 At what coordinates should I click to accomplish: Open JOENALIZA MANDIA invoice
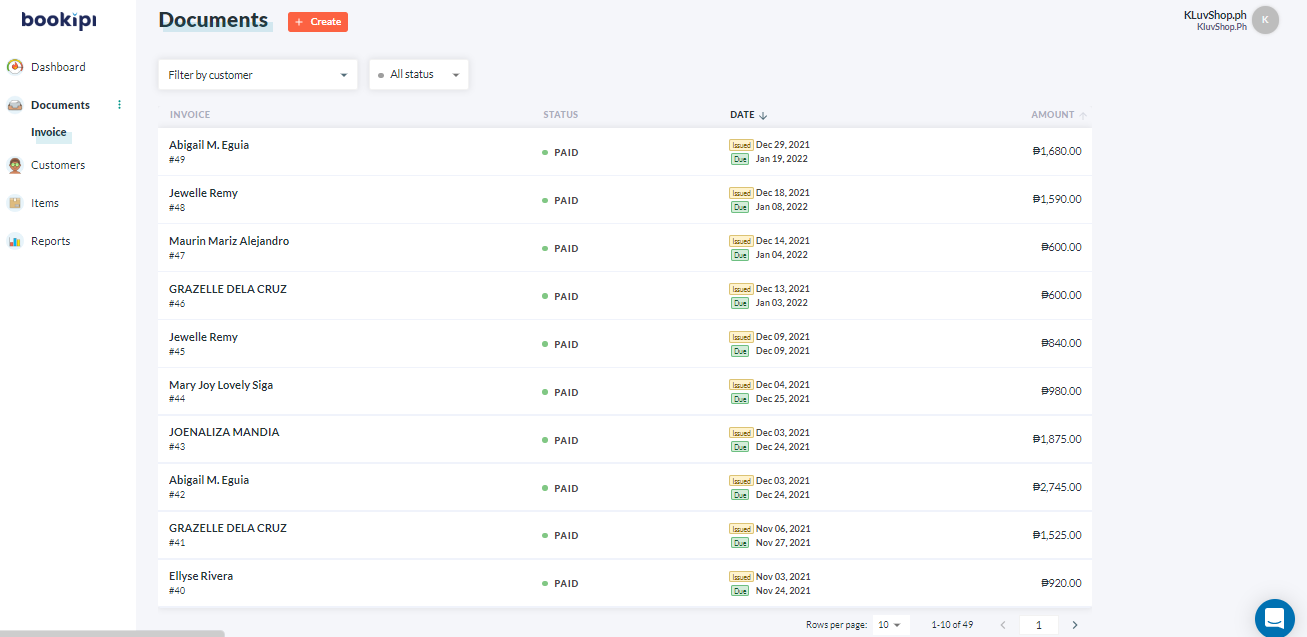click(625, 440)
